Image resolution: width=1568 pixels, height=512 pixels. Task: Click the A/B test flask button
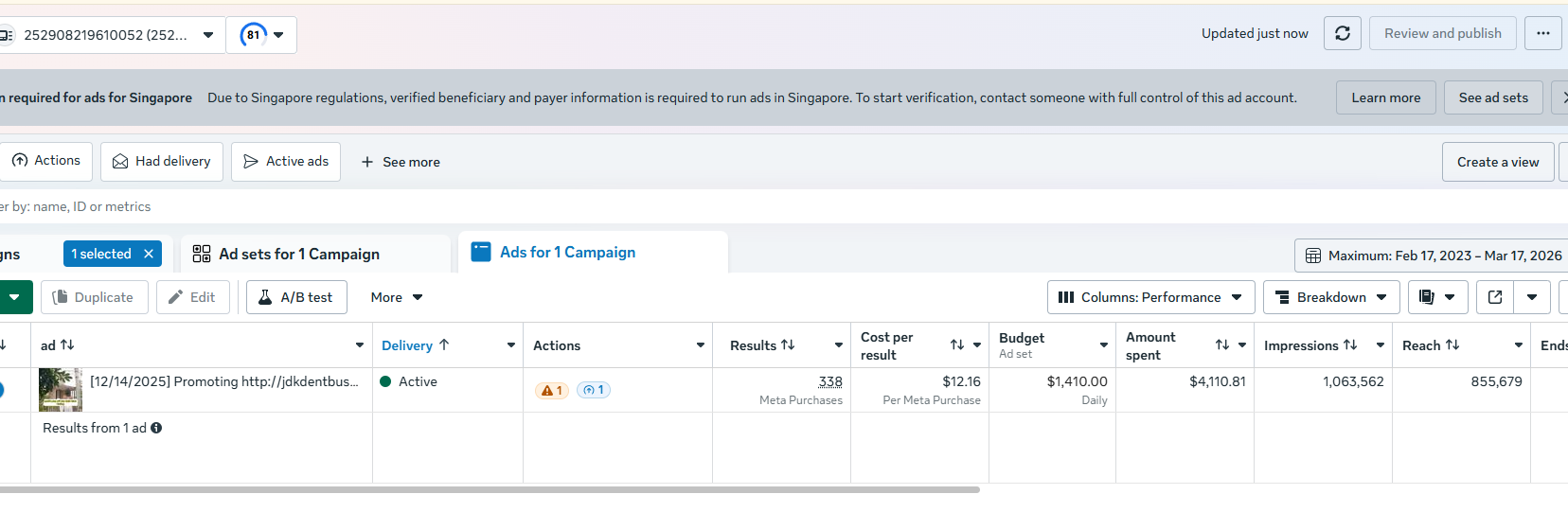(x=296, y=297)
